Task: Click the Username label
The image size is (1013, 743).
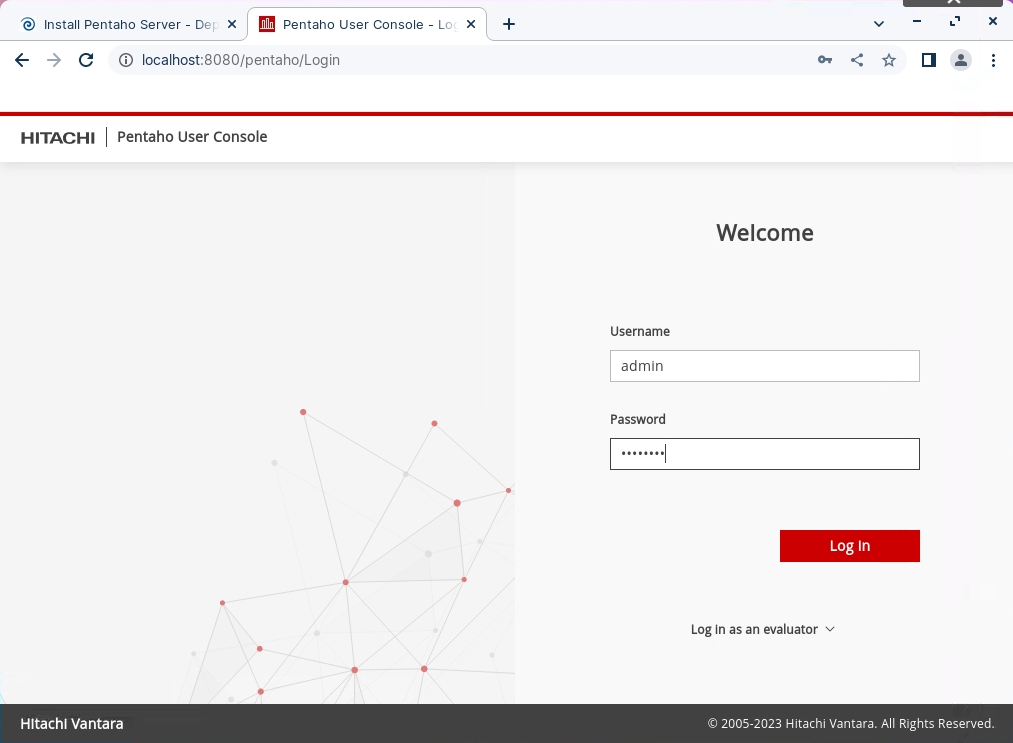Action: [x=640, y=331]
